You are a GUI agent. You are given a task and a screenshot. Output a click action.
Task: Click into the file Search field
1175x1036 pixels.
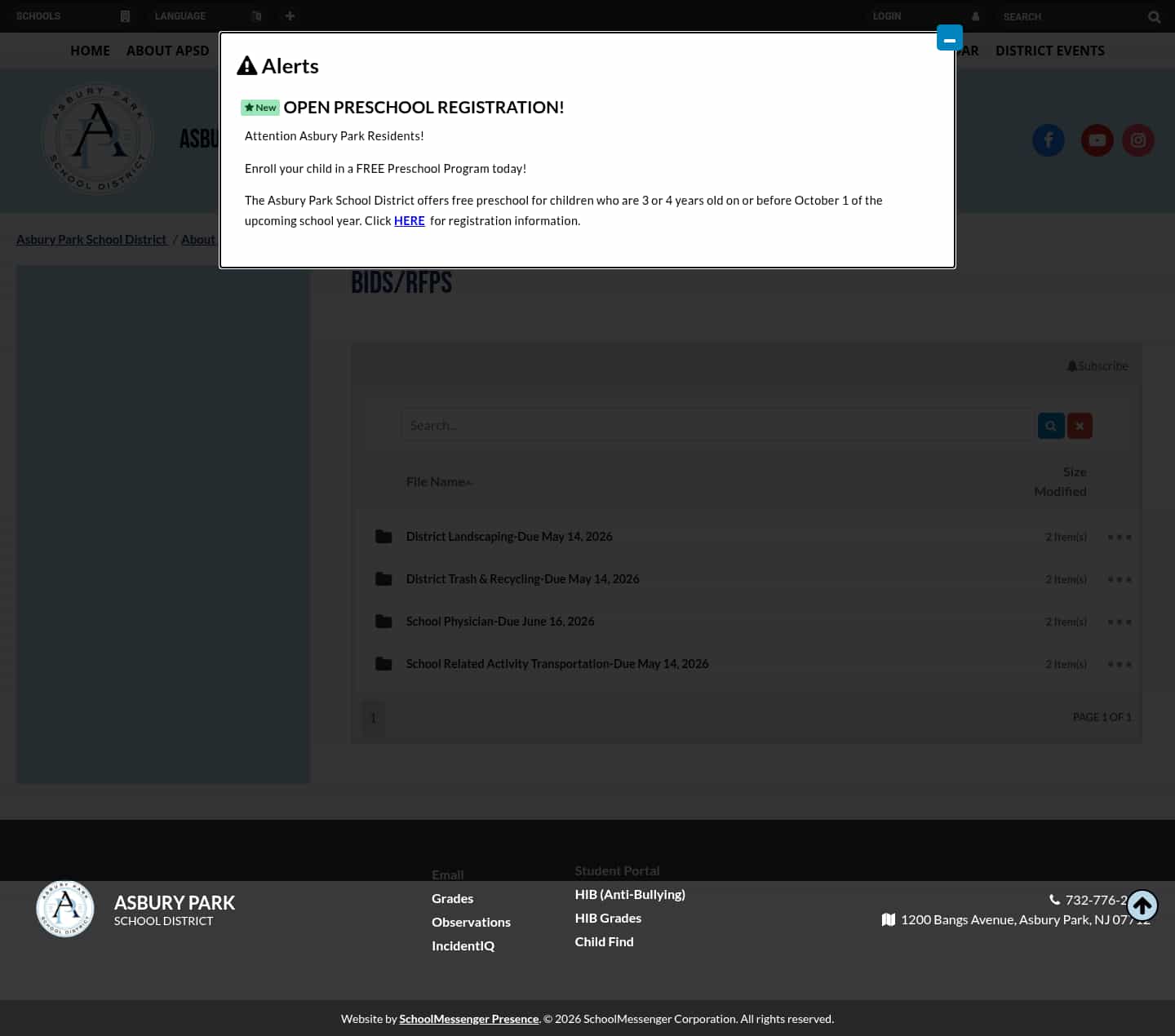[x=717, y=426]
